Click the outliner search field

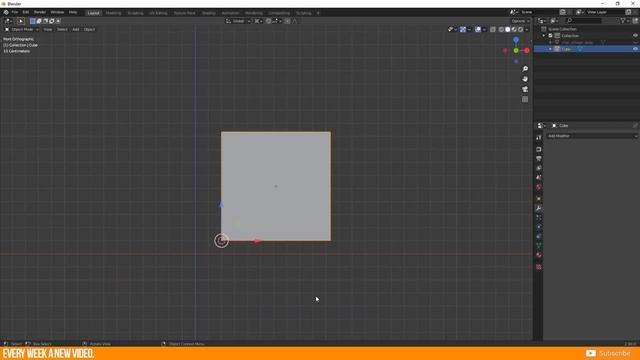tap(584, 20)
